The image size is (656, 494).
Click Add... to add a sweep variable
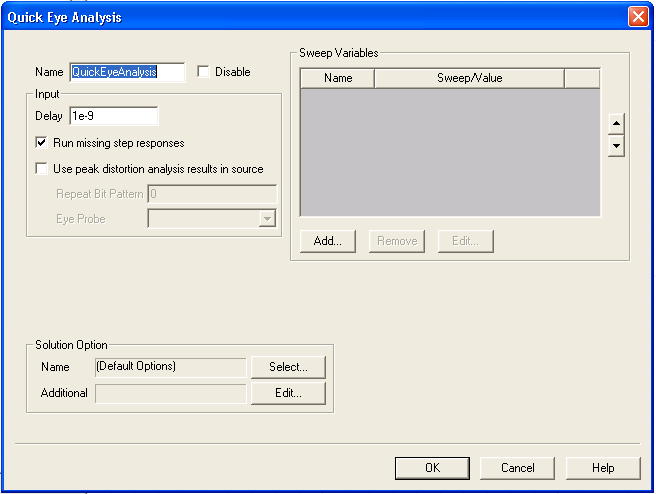coord(328,241)
